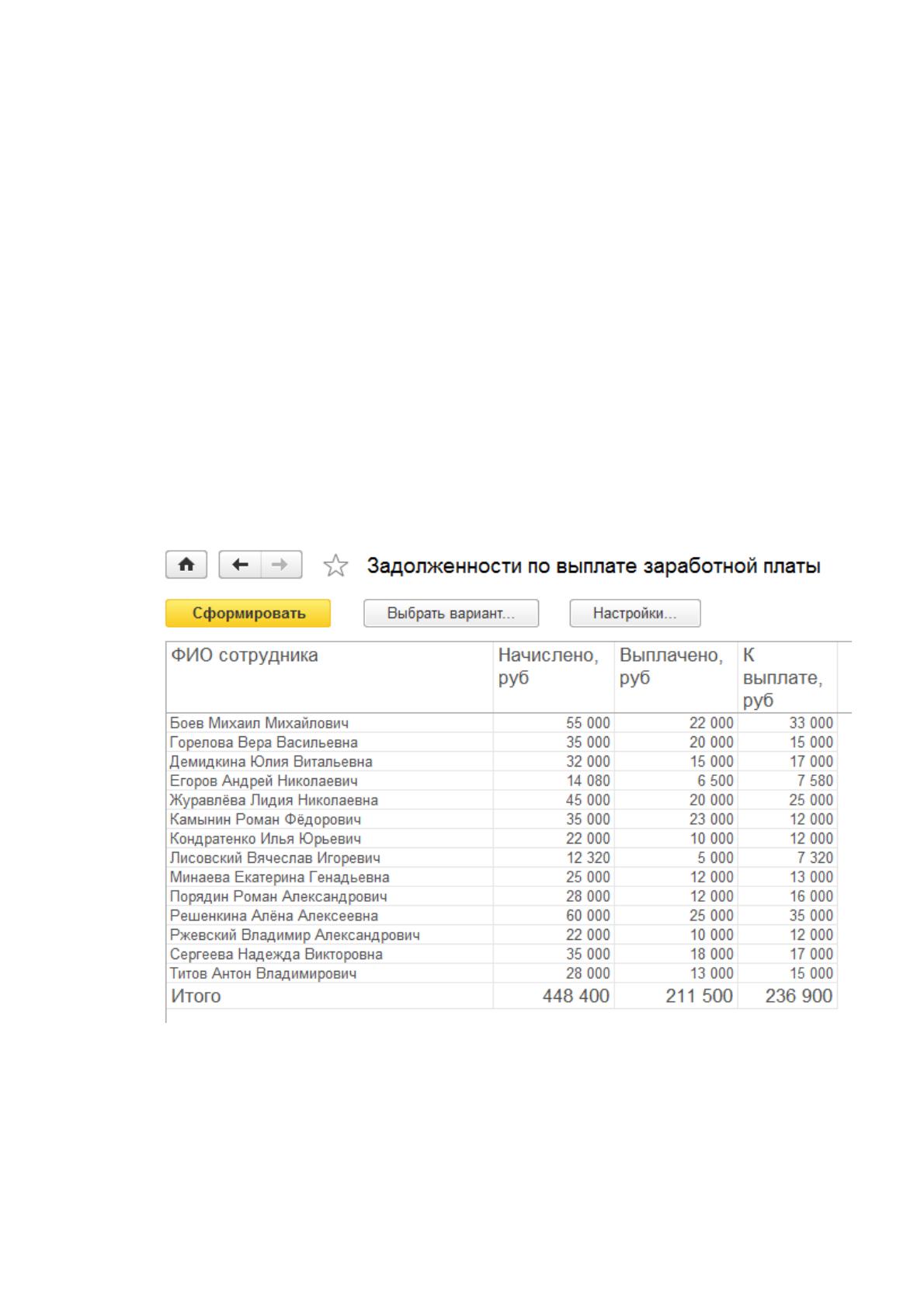
Task: Add report to favorites with star icon
Action: (335, 565)
